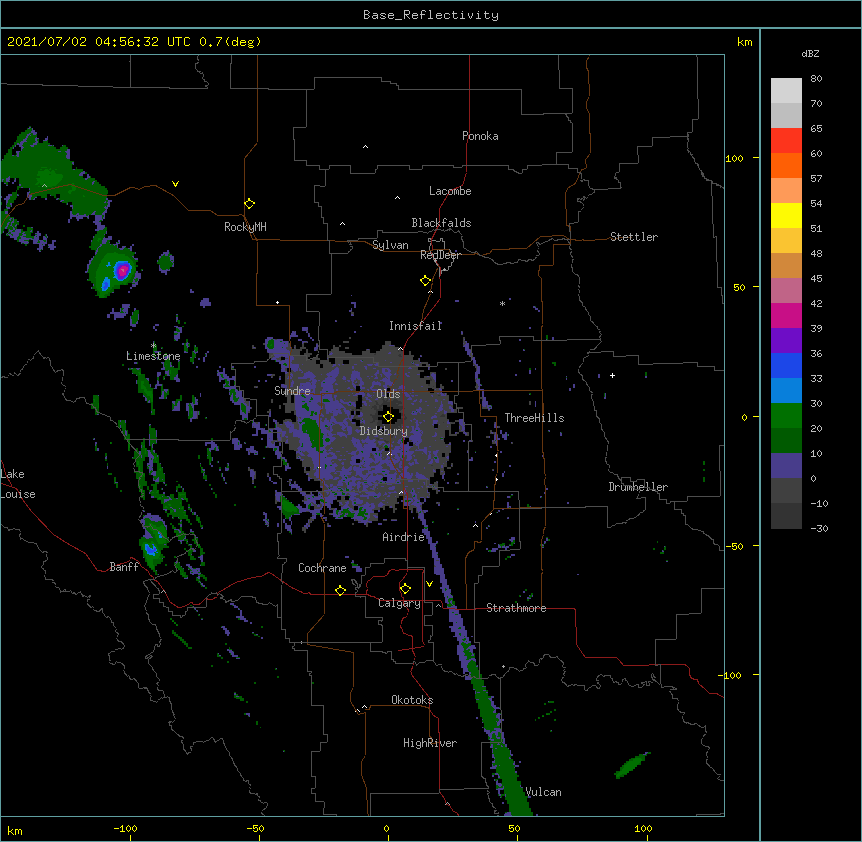Image resolution: width=862 pixels, height=842 pixels.
Task: Click the Calgary label
Action: (x=399, y=603)
